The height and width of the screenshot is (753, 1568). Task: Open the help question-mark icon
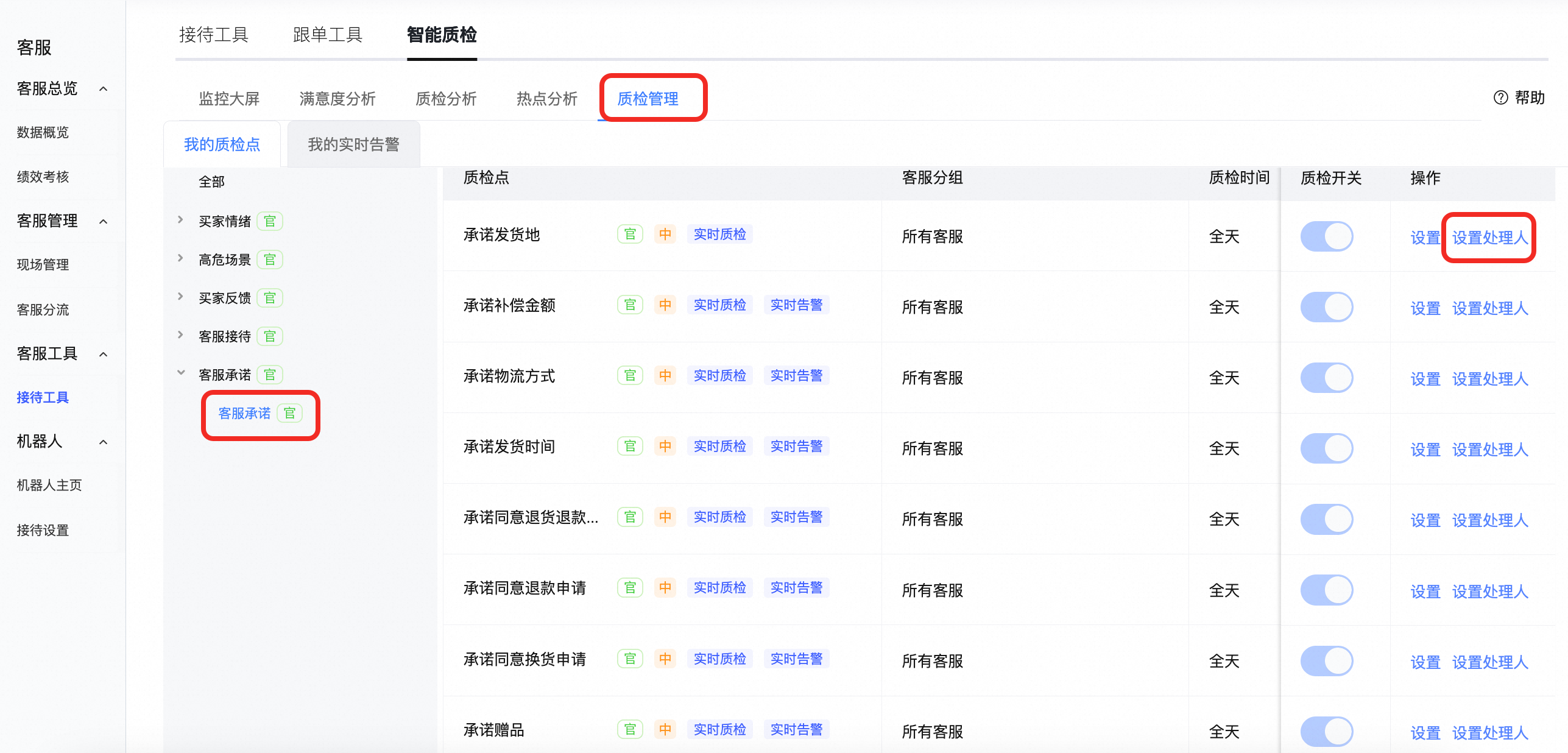[1500, 97]
